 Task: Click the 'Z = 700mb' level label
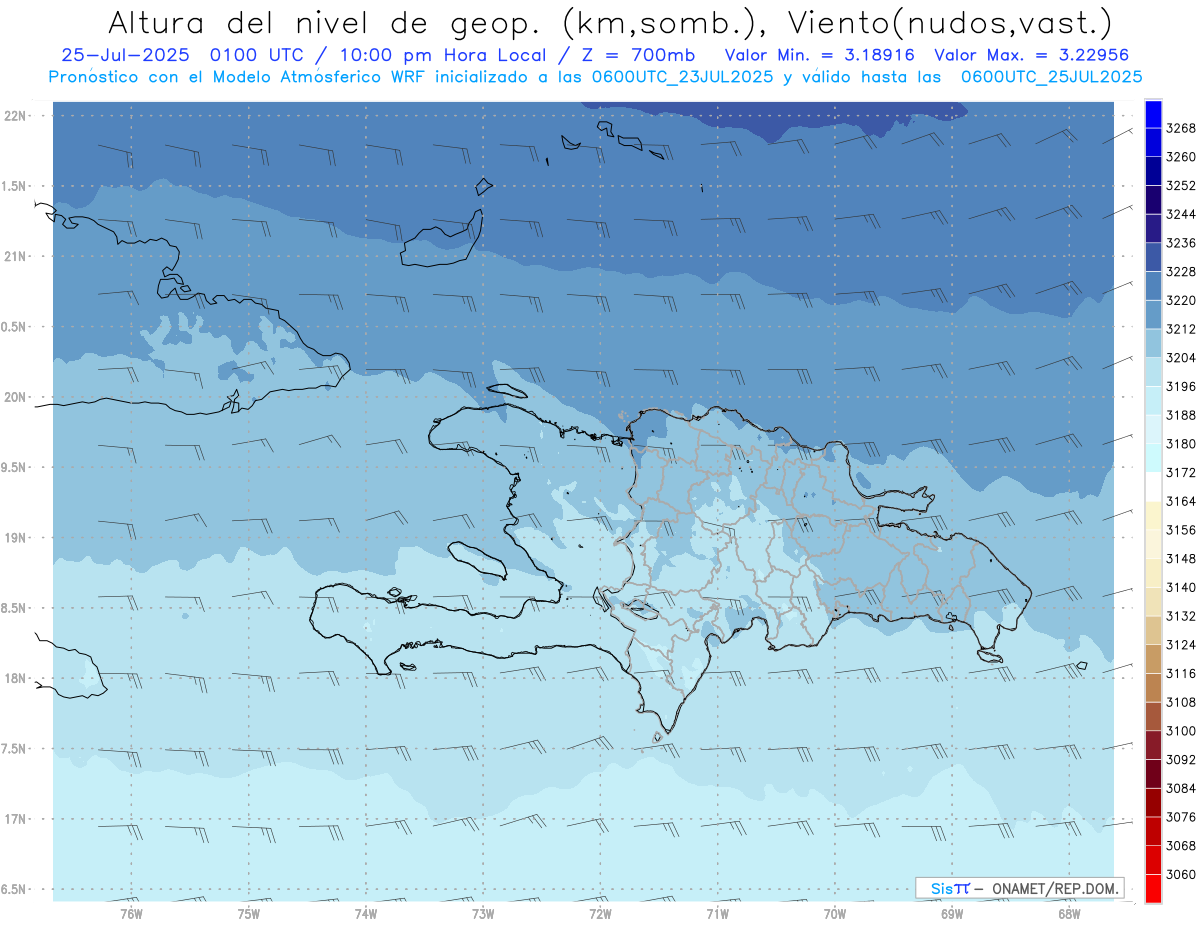click(x=632, y=56)
